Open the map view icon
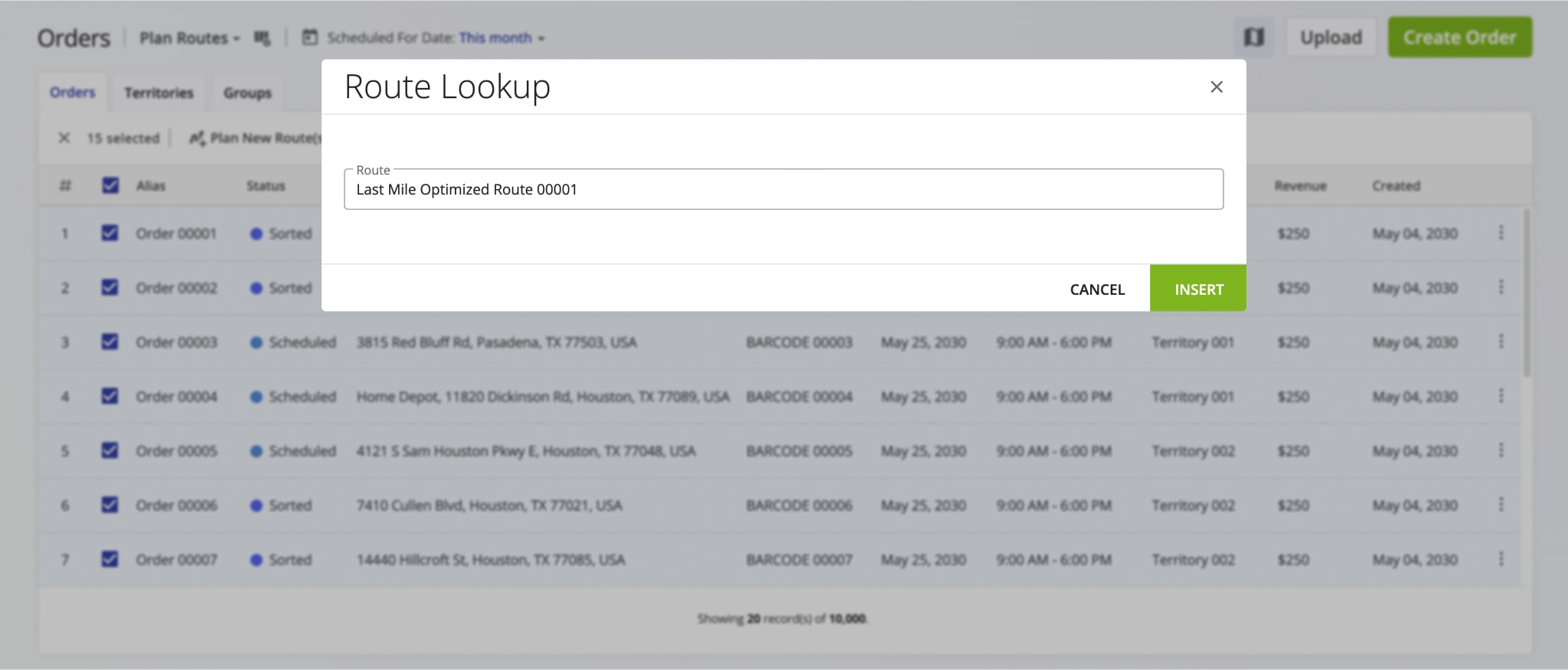 coord(1253,37)
